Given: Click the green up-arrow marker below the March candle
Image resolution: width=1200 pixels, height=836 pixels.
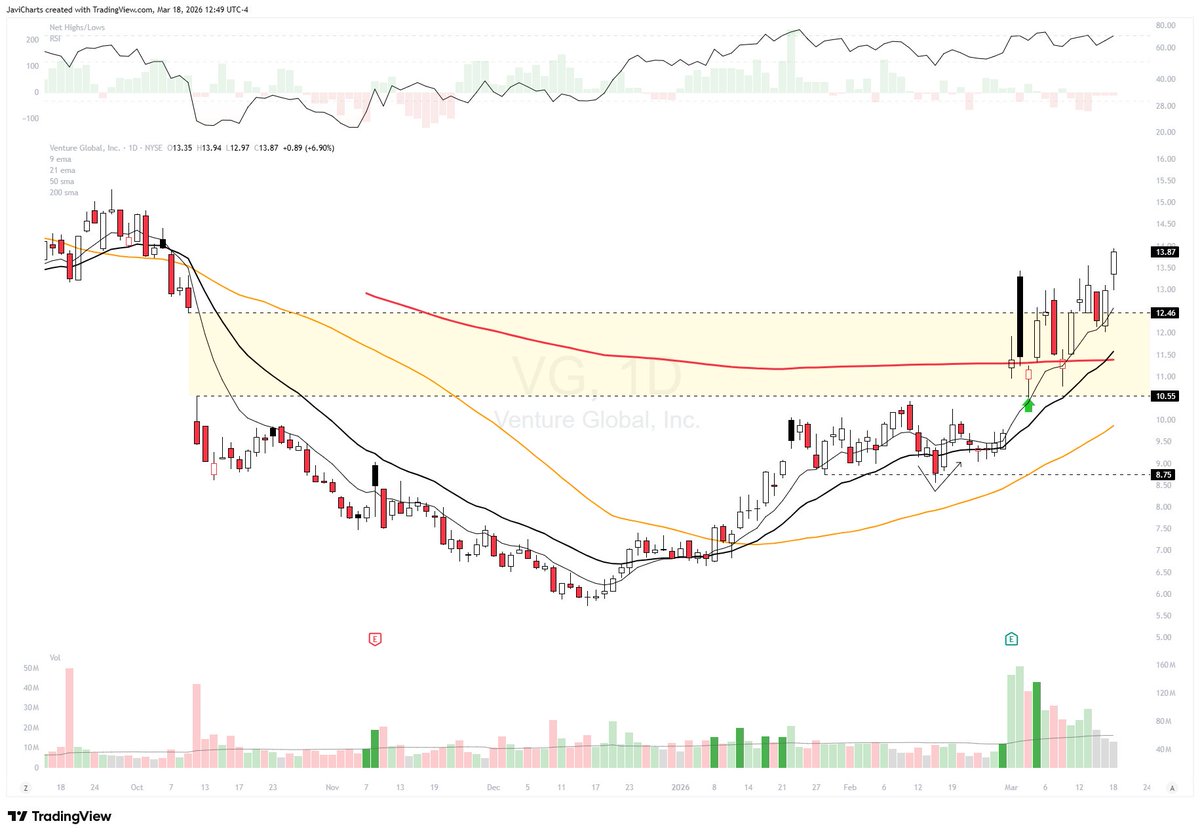Looking at the screenshot, I should [1027, 405].
